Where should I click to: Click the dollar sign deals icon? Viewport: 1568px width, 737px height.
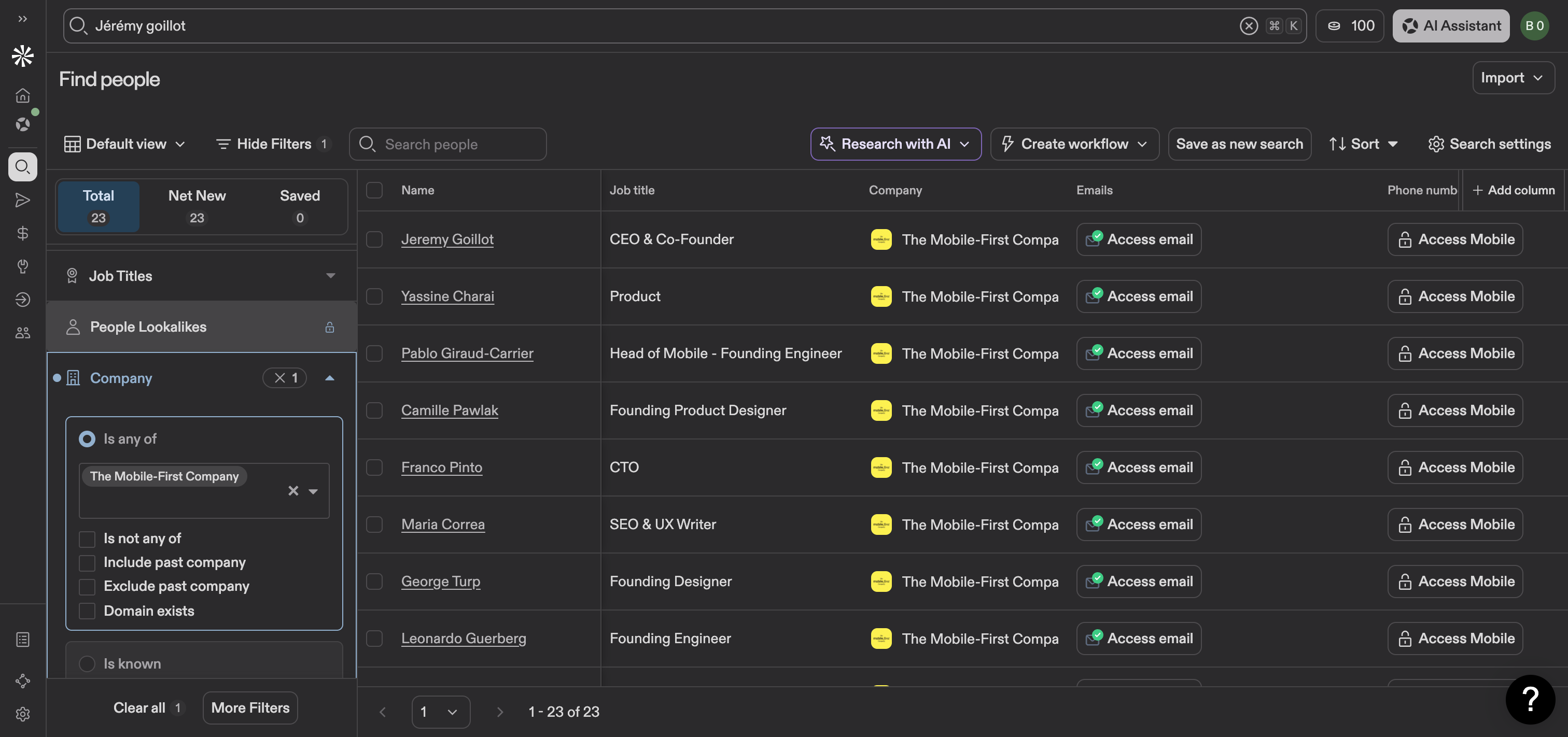click(22, 233)
